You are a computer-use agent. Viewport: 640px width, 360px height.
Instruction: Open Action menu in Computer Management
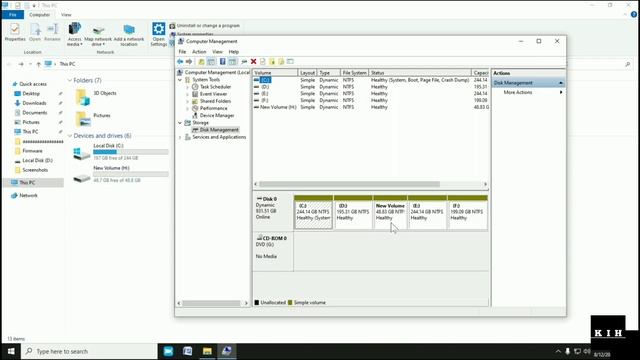pos(199,52)
